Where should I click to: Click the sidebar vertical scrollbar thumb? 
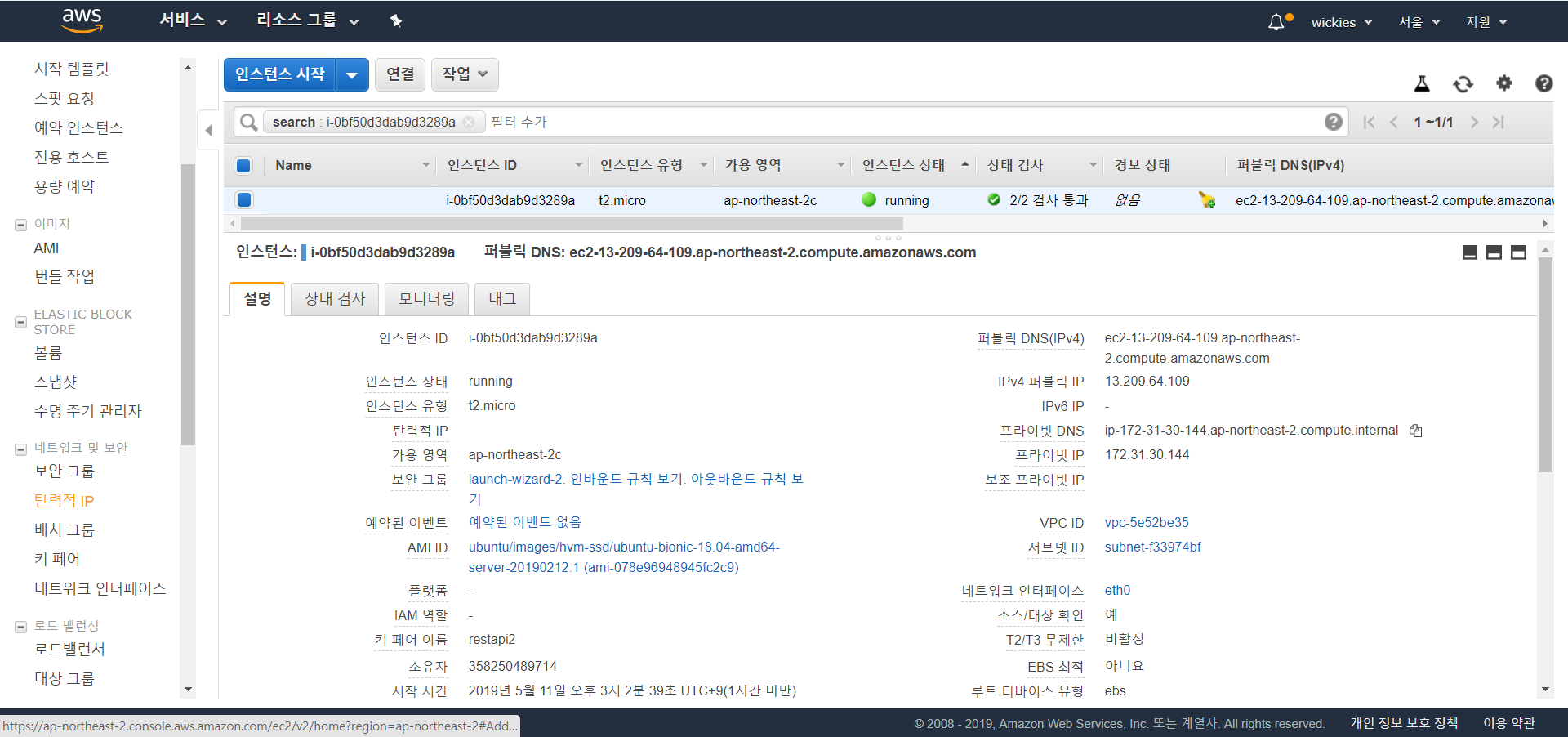188,304
